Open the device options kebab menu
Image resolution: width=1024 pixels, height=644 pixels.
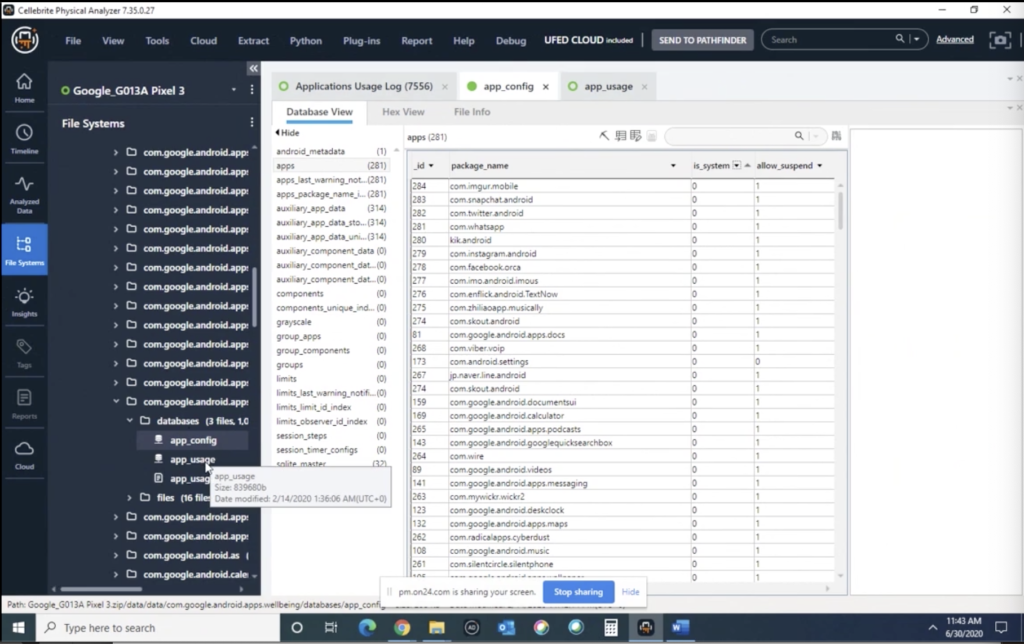252,89
